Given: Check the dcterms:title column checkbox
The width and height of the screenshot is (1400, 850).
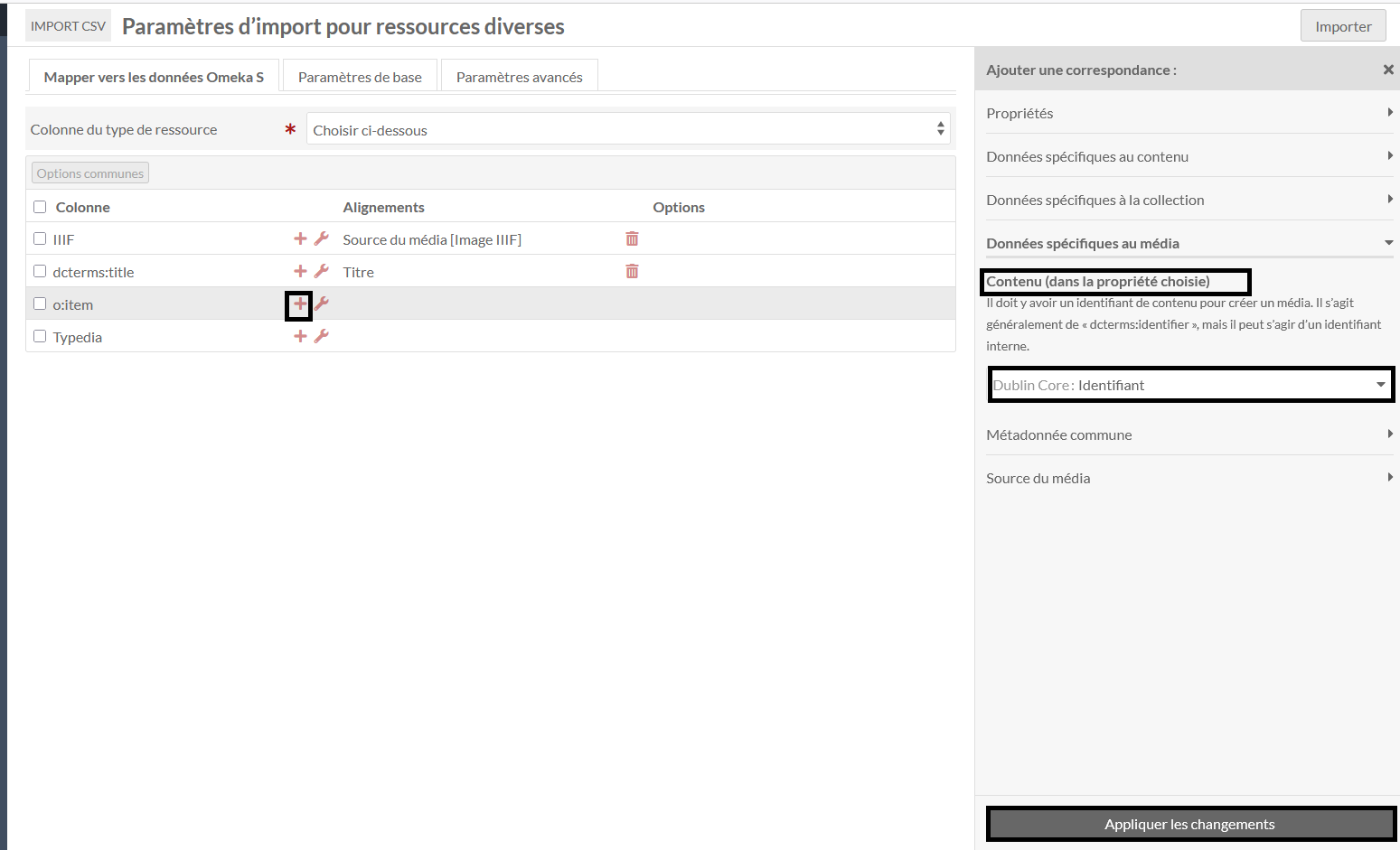Looking at the screenshot, I should click(40, 271).
